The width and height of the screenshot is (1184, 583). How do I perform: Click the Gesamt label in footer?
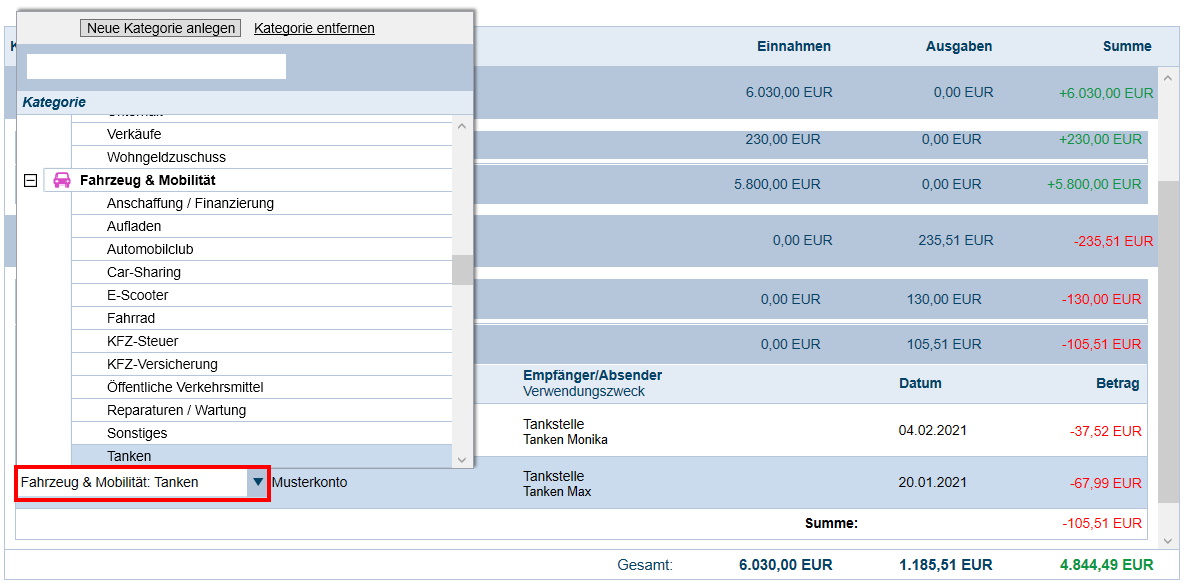click(645, 565)
